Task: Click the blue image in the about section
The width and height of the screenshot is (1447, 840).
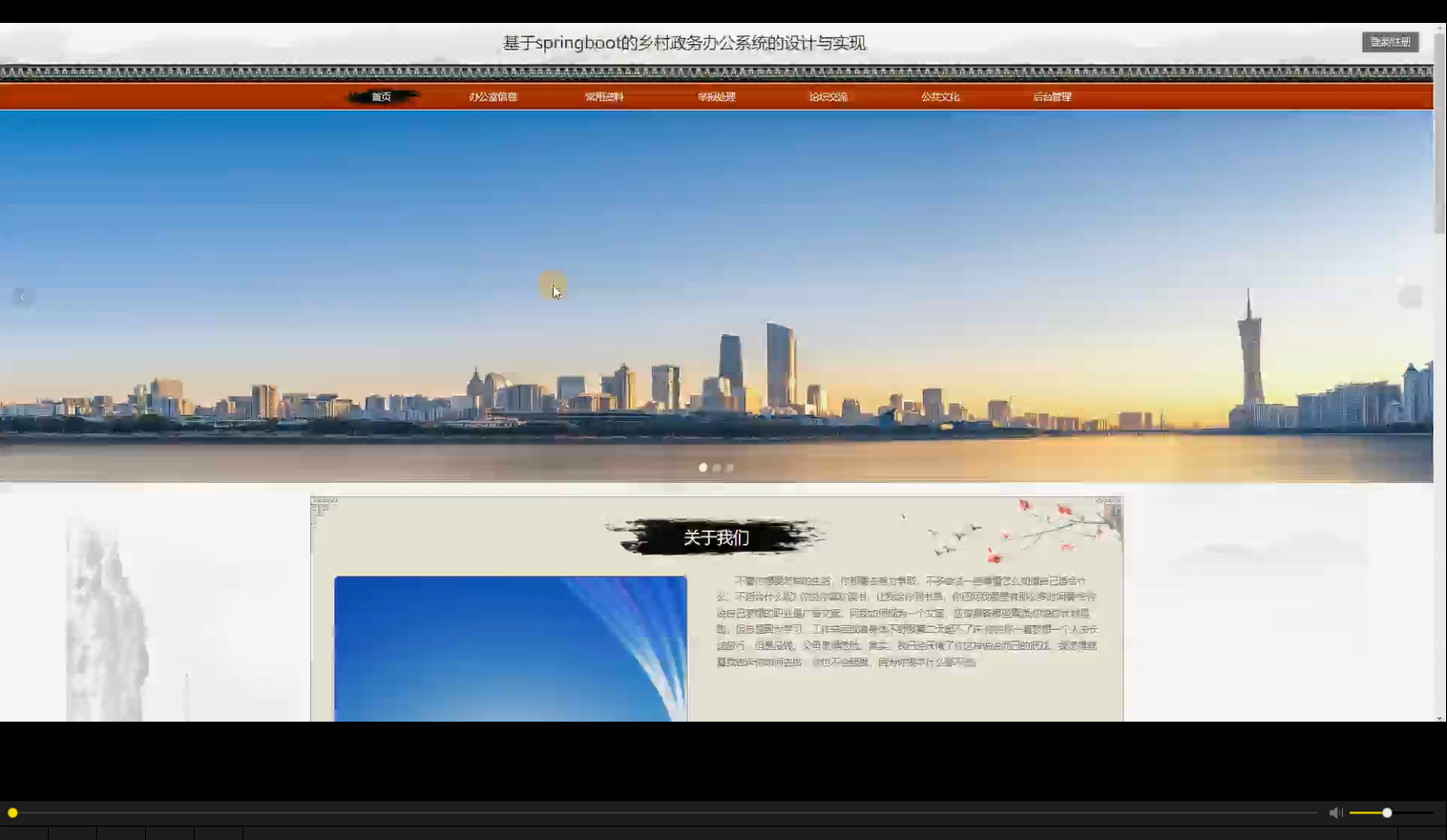Action: click(x=510, y=649)
